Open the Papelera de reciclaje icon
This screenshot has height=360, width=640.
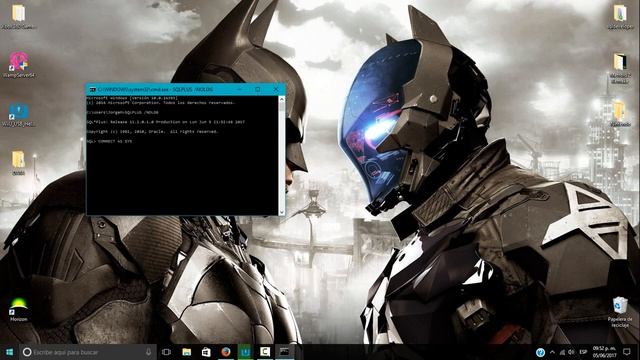click(x=620, y=312)
